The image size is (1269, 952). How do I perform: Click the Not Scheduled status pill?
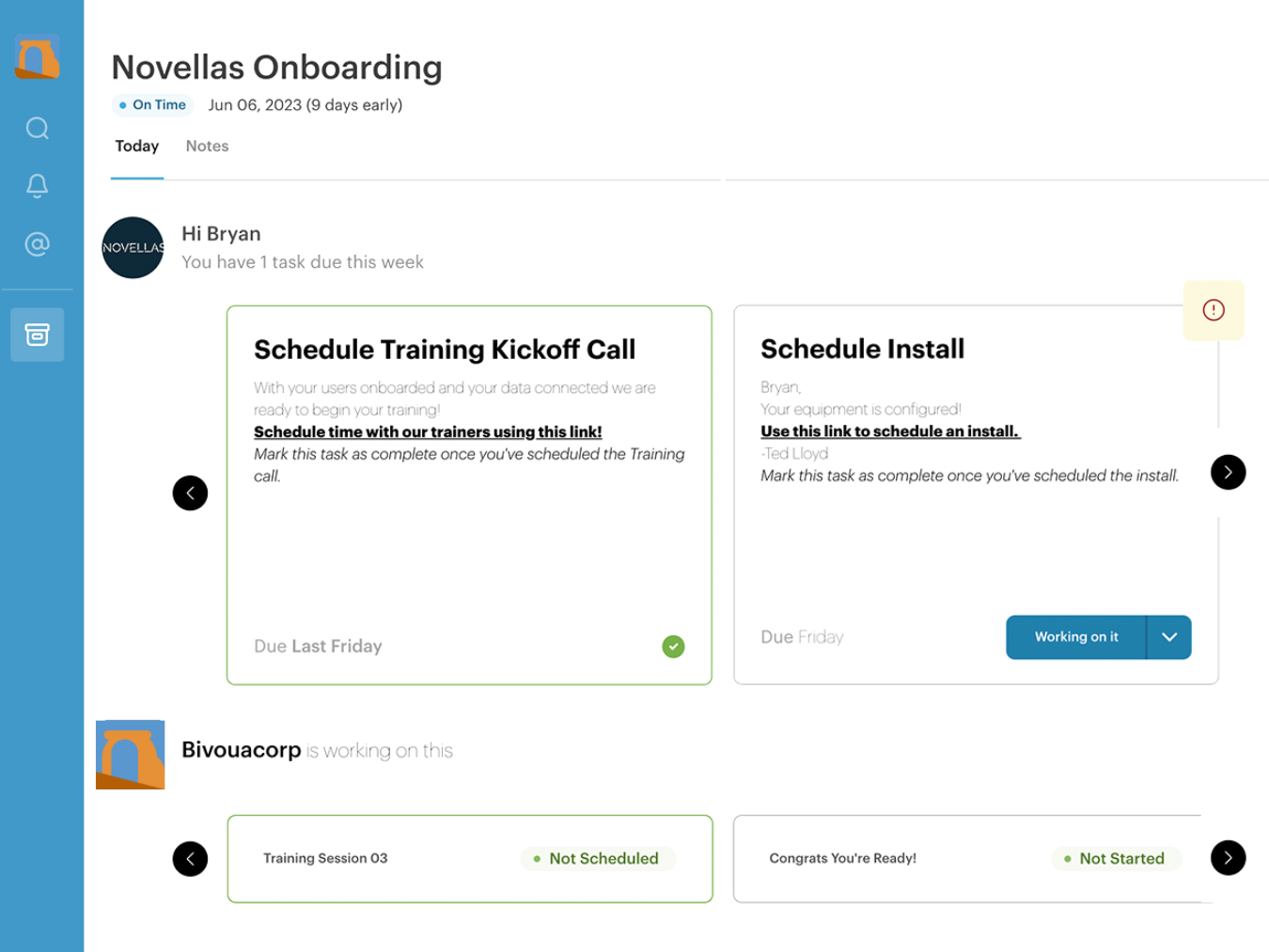[x=598, y=858]
